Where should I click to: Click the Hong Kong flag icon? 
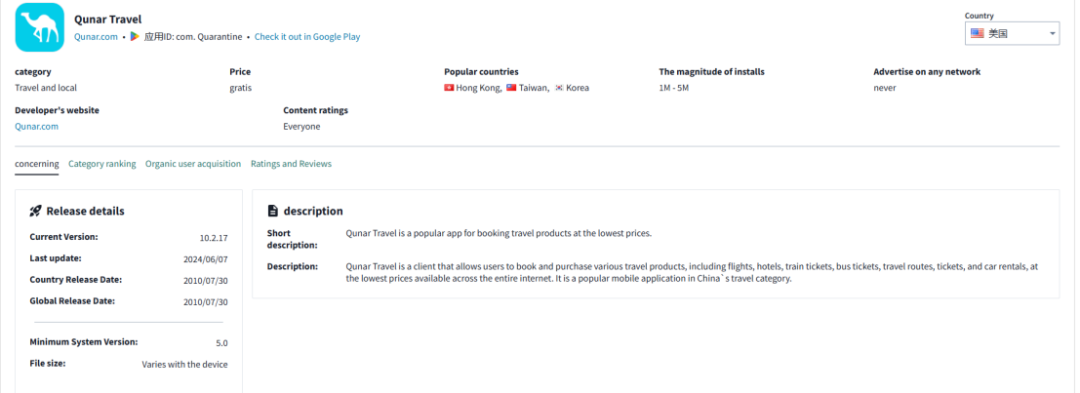(449, 88)
